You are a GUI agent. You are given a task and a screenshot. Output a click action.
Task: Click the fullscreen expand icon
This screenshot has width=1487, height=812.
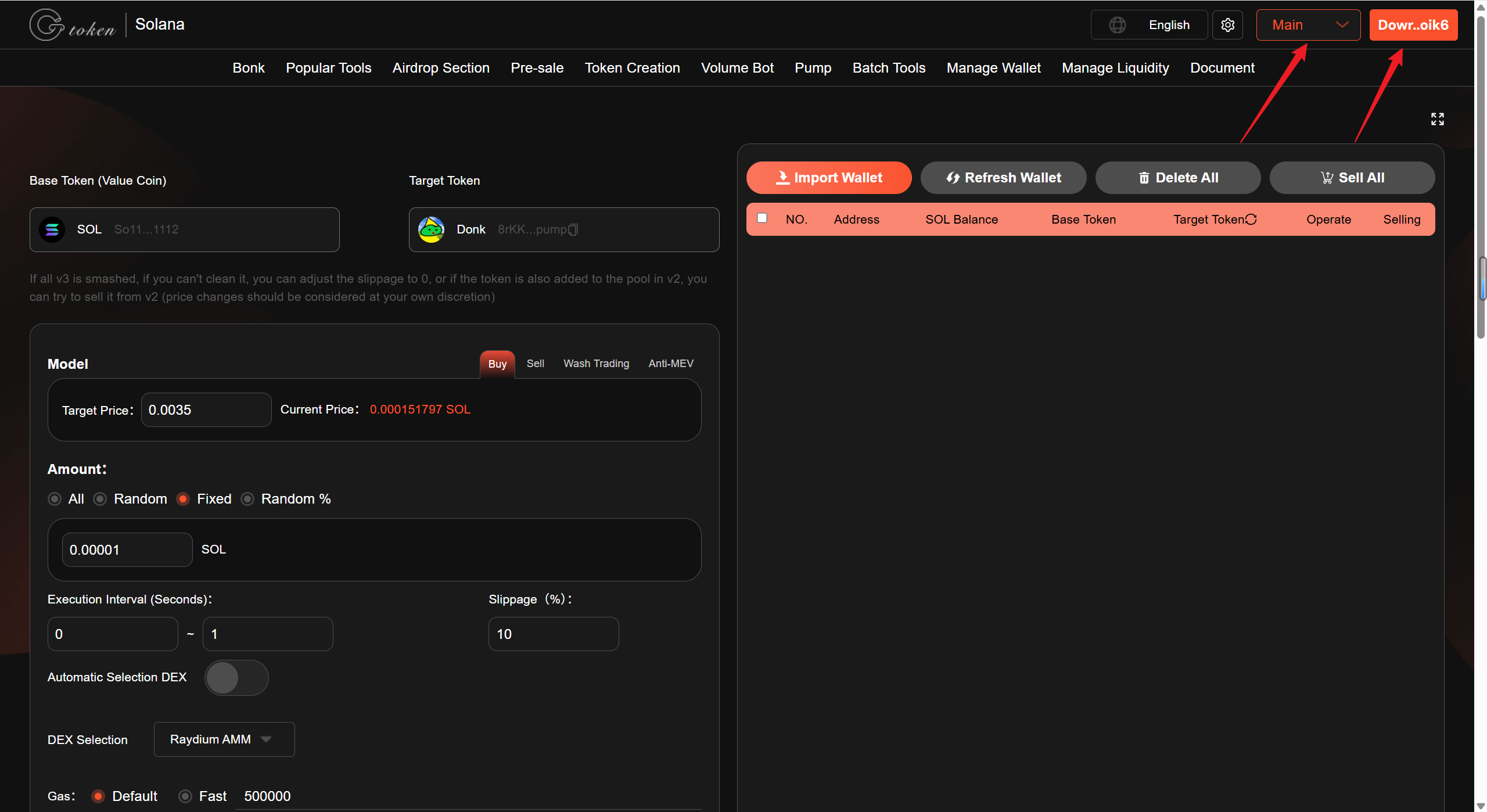click(1437, 119)
